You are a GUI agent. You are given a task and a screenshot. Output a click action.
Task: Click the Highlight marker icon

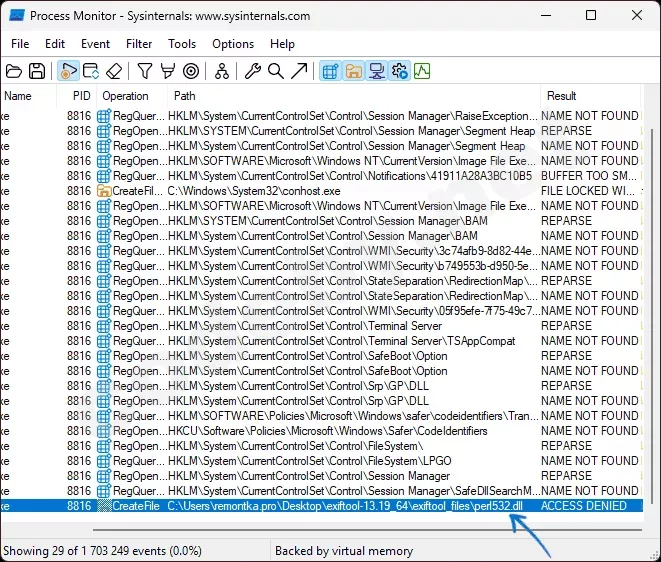[x=167, y=71]
